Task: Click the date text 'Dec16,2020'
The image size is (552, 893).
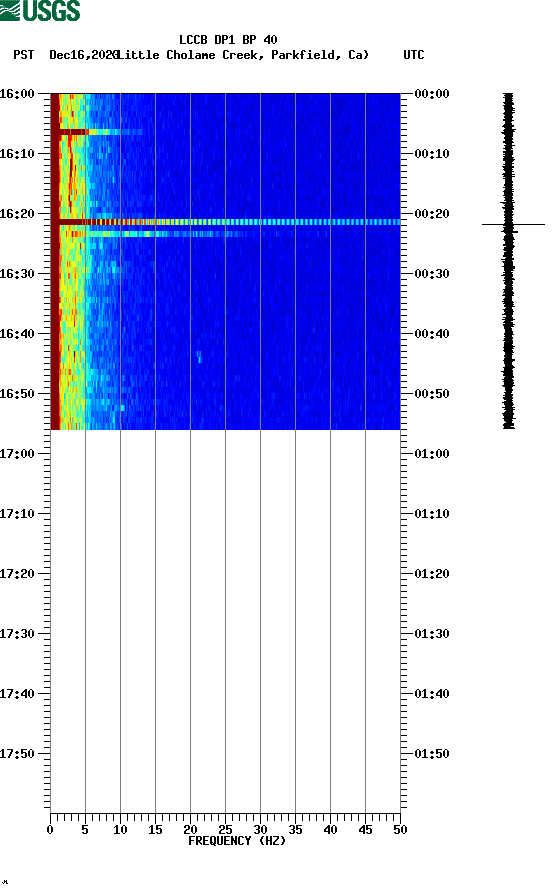Action: (x=83, y=55)
